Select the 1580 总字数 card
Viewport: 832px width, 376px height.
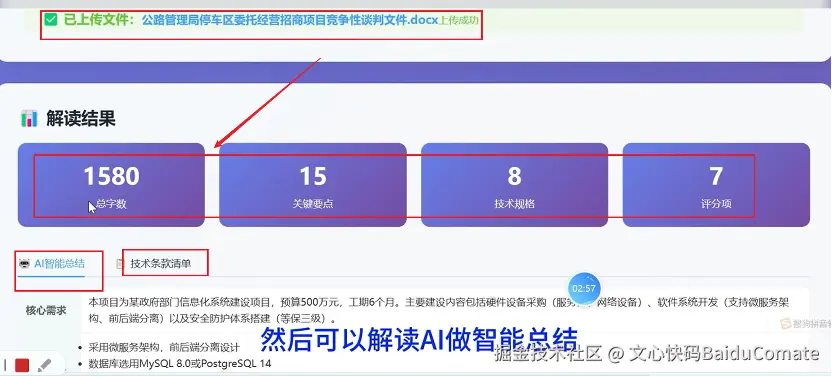click(111, 185)
